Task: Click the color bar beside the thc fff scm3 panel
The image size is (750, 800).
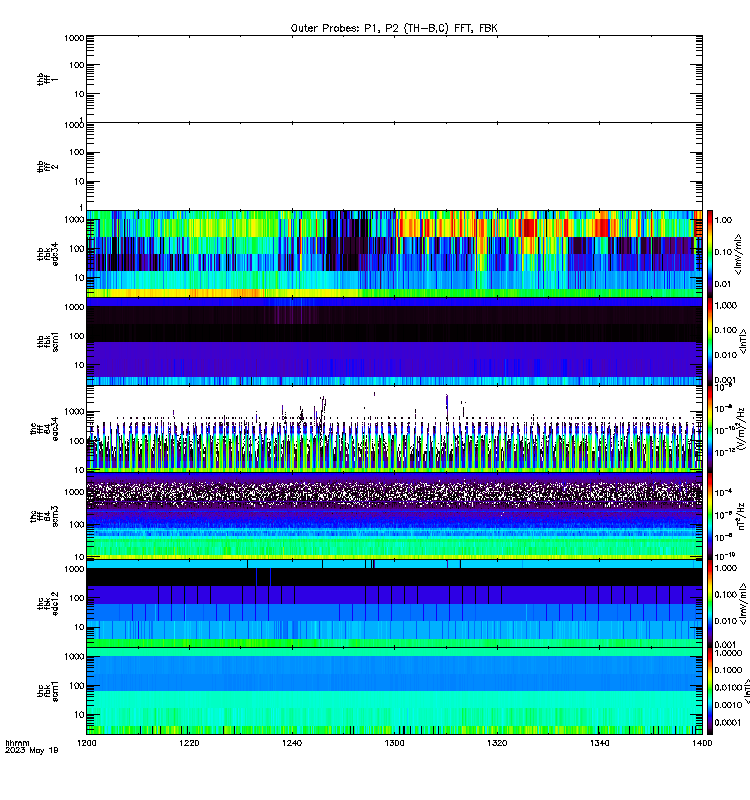Action: point(710,516)
